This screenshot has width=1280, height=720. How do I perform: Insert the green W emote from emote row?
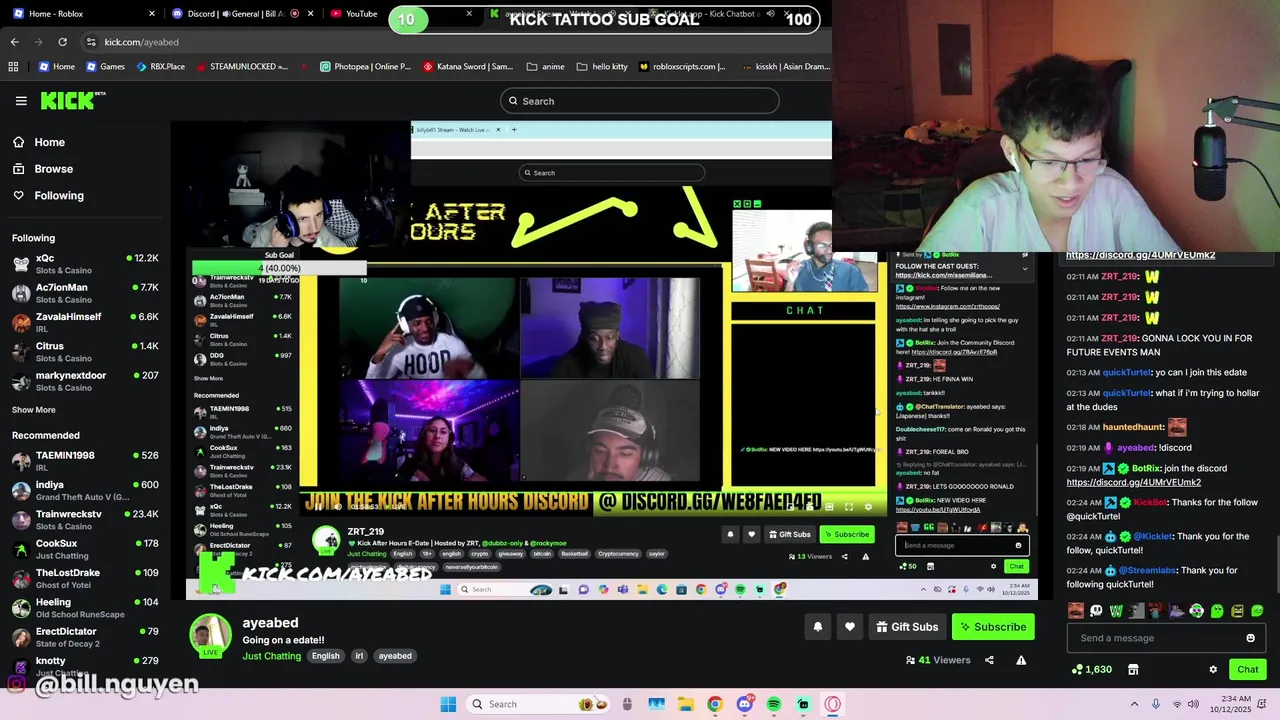click(x=1116, y=611)
